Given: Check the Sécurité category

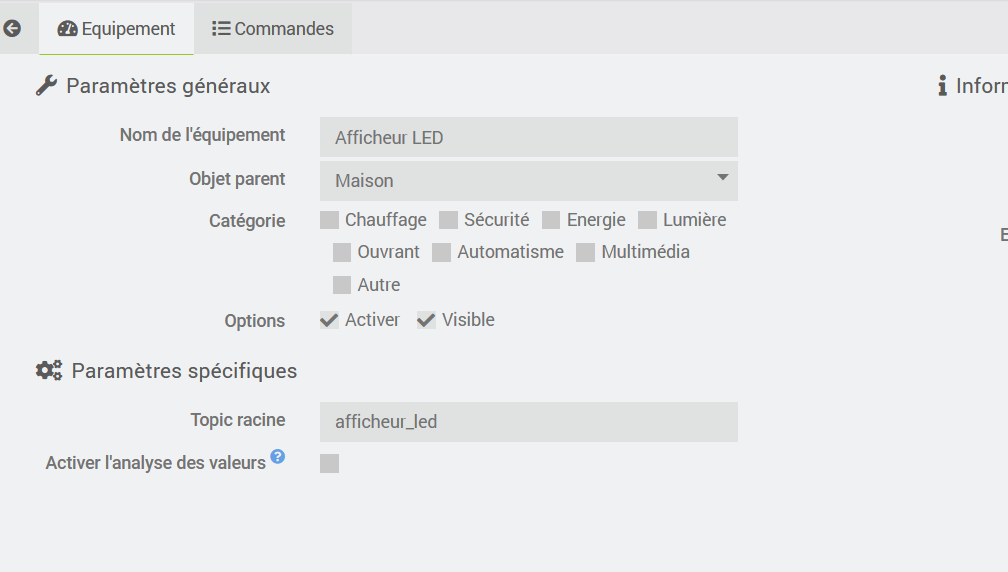Looking at the screenshot, I should [449, 220].
